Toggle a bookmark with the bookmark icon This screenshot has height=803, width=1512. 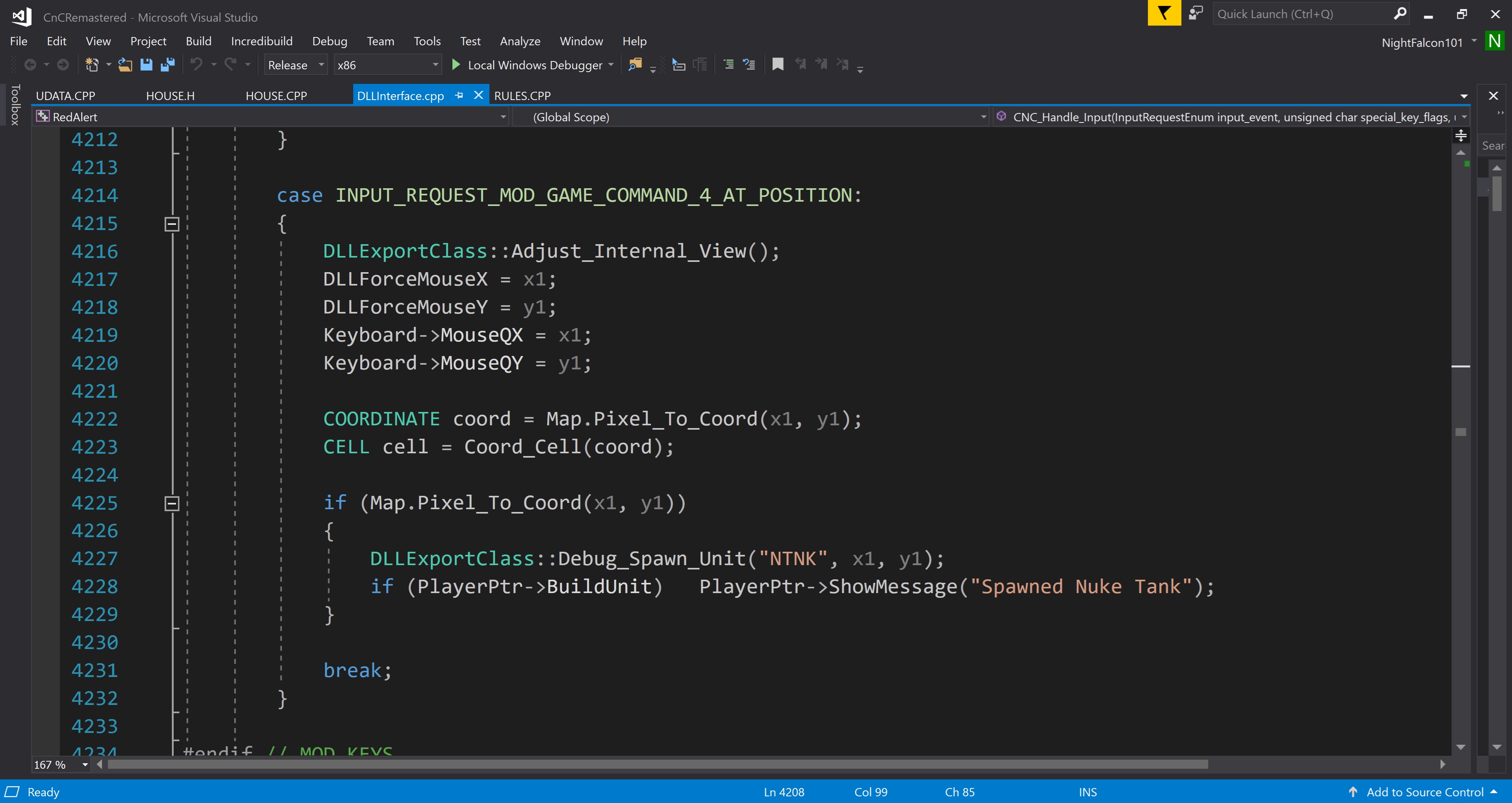point(778,65)
